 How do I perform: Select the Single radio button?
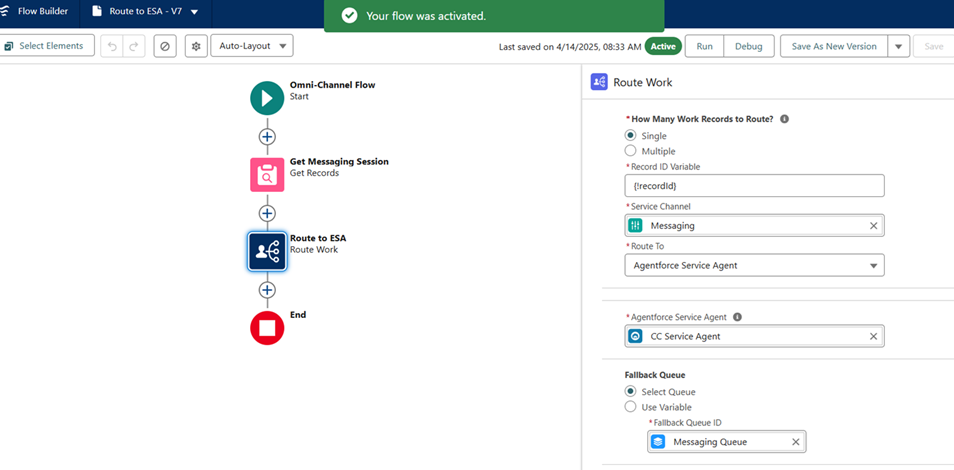(630, 136)
